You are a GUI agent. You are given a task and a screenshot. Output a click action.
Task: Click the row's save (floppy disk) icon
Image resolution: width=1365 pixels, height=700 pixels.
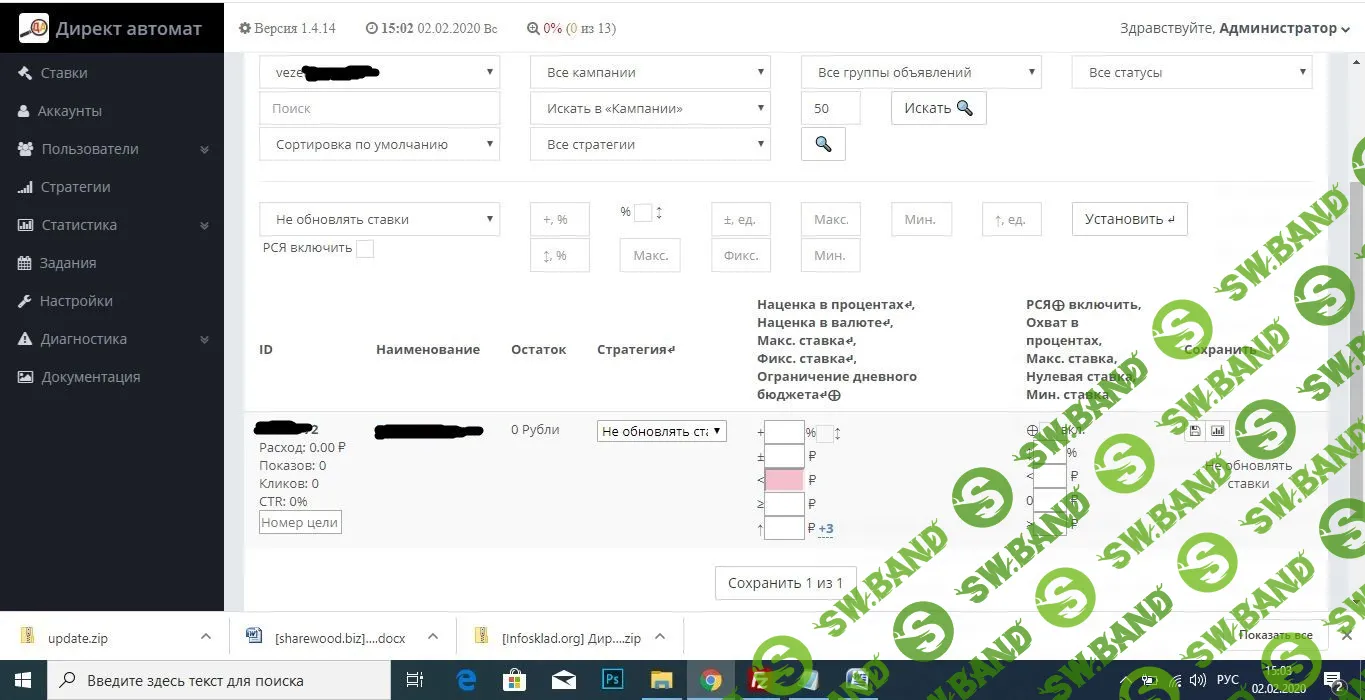pyautogui.click(x=1194, y=431)
